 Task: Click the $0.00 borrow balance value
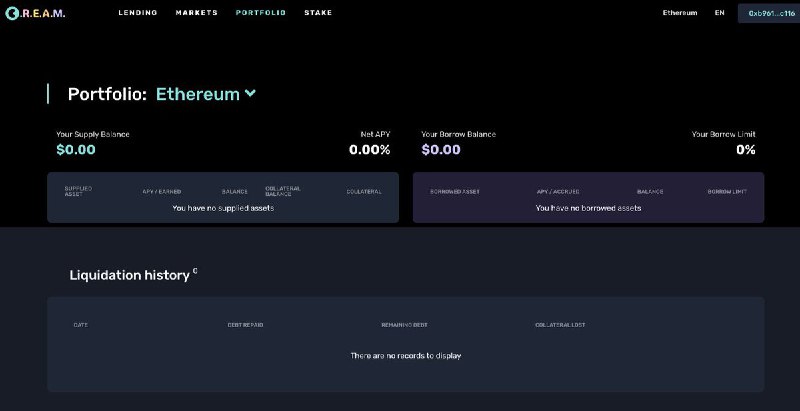tap(441, 149)
